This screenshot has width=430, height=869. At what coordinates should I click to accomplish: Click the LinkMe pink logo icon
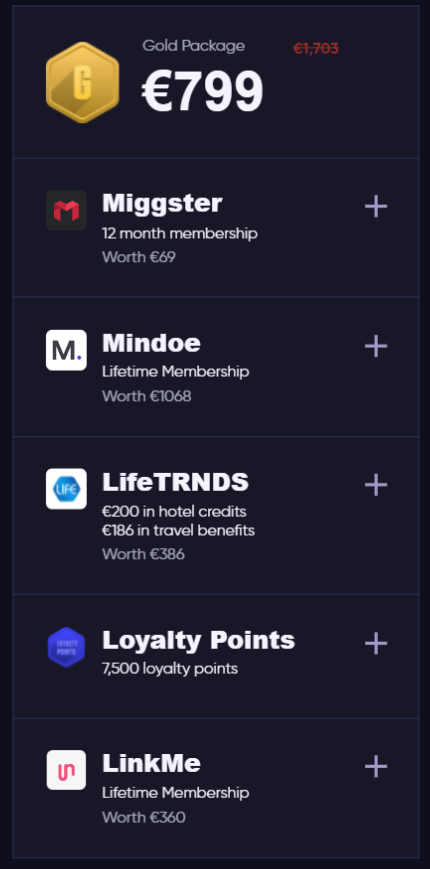(x=66, y=770)
